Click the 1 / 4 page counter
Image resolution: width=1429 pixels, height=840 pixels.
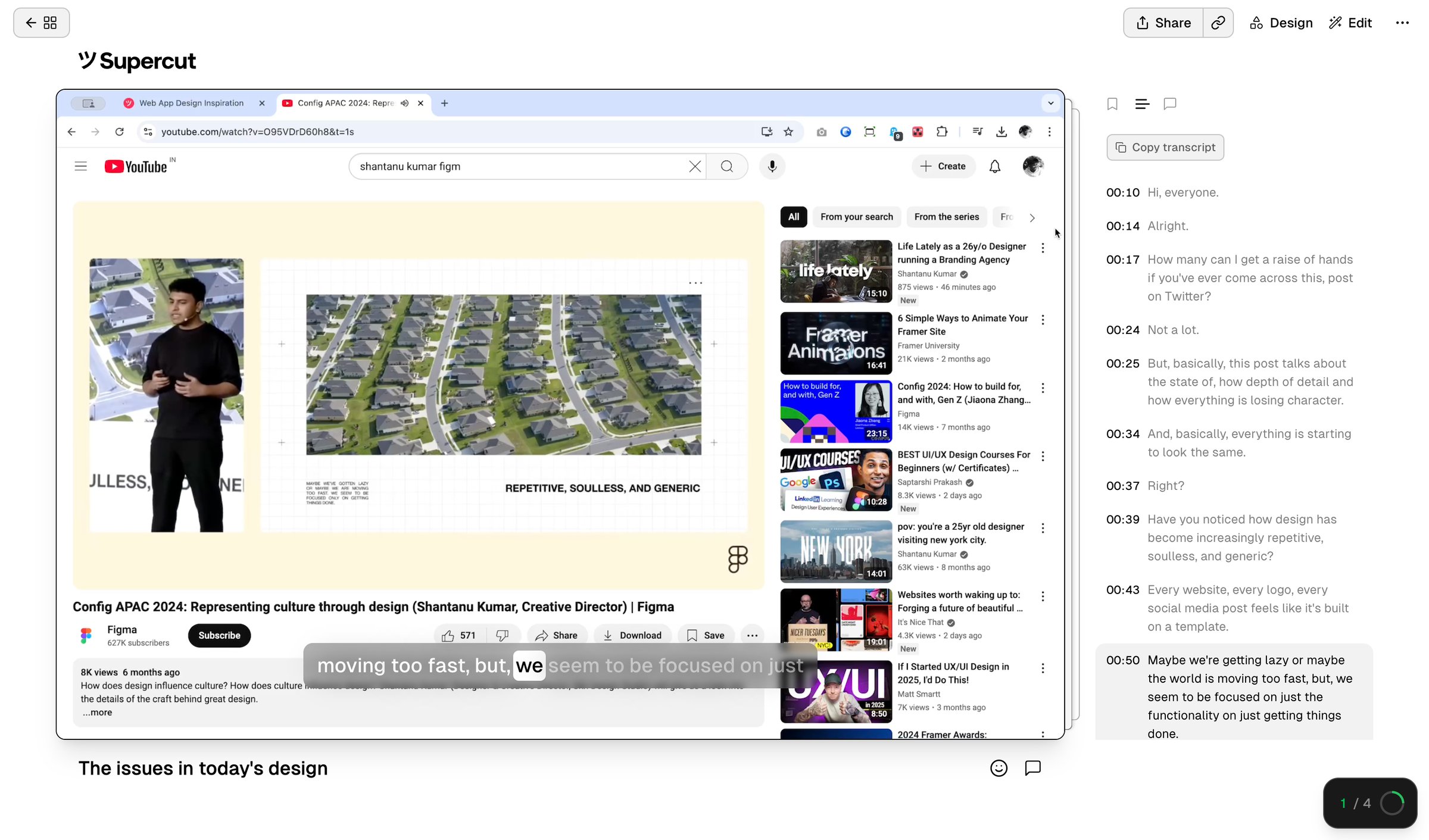(1355, 804)
